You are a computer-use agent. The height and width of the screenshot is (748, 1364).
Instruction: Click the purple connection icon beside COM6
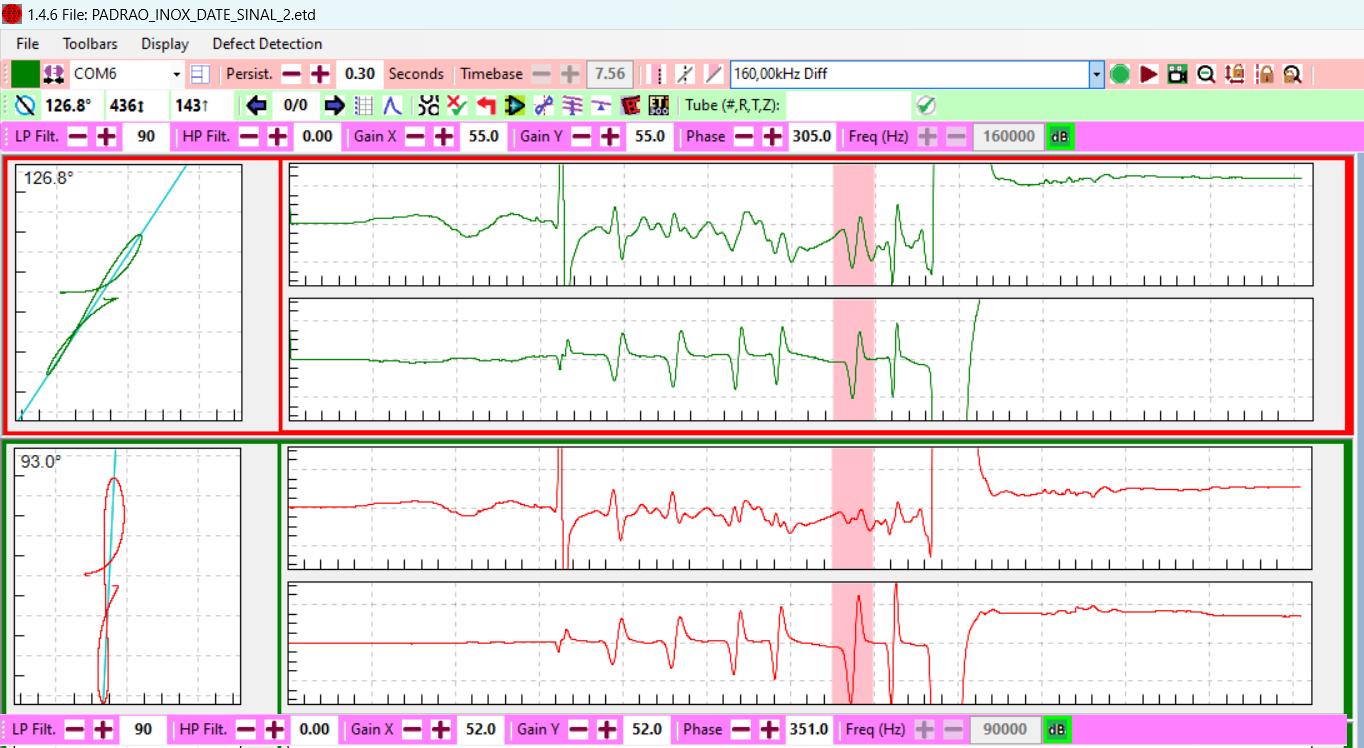(55, 74)
